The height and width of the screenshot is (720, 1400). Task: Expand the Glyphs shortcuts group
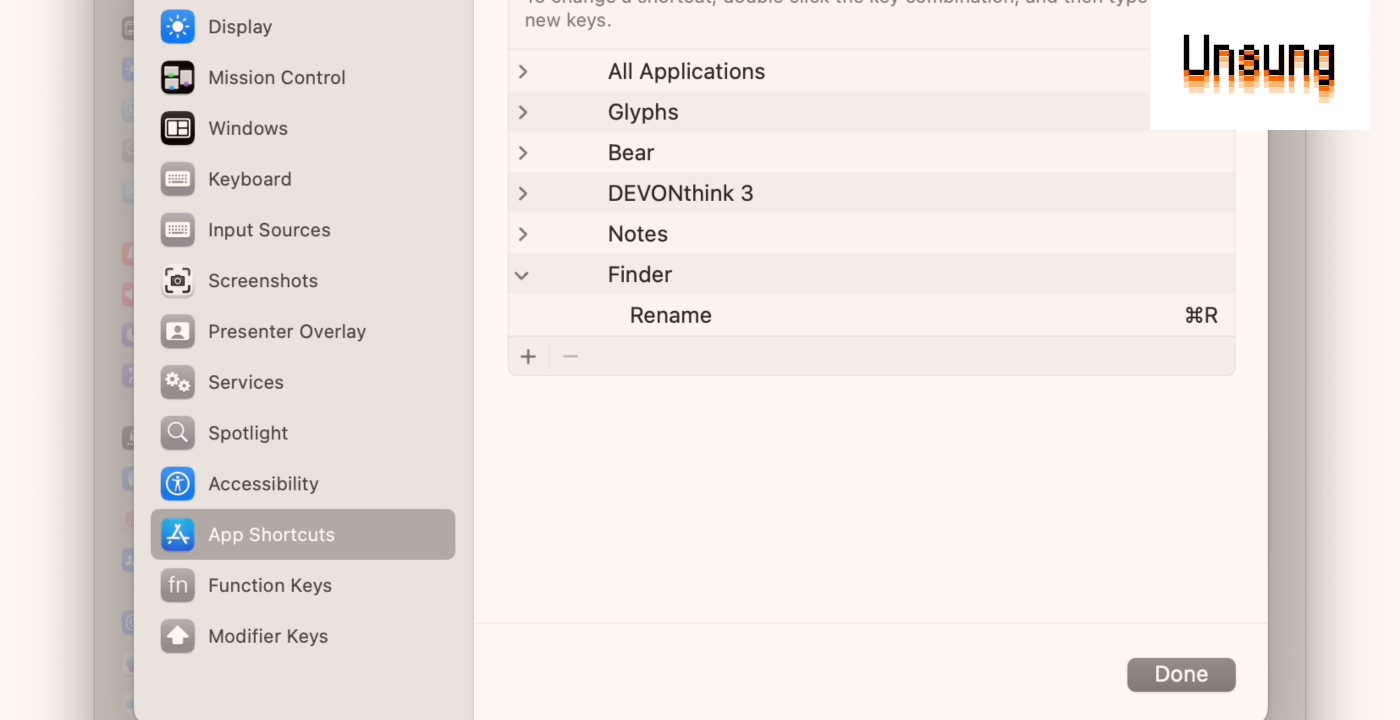[523, 112]
